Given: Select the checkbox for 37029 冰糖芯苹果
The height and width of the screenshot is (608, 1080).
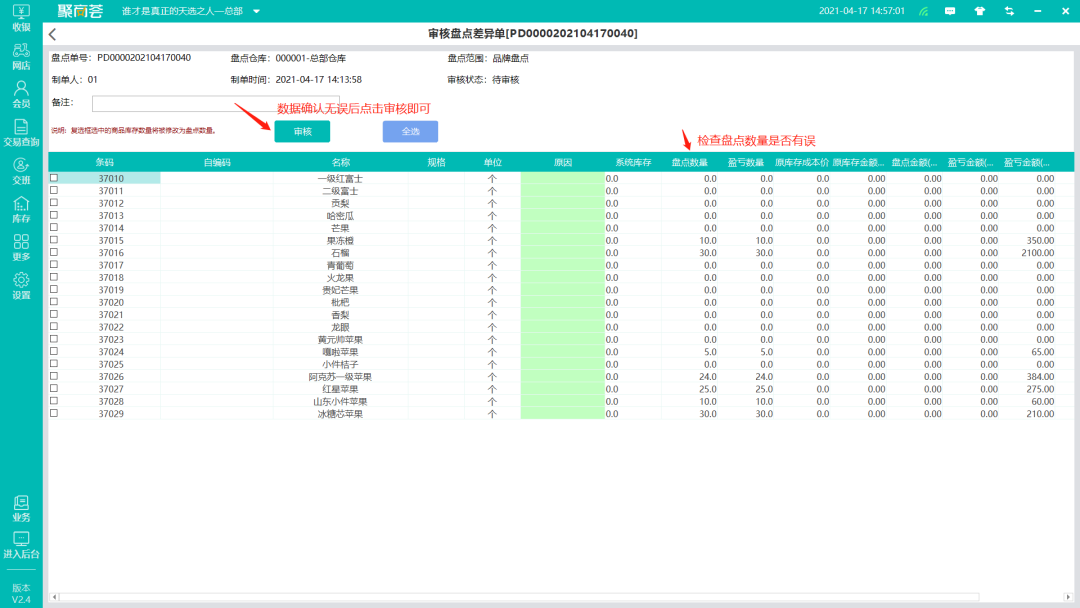Looking at the screenshot, I should (x=54, y=413).
